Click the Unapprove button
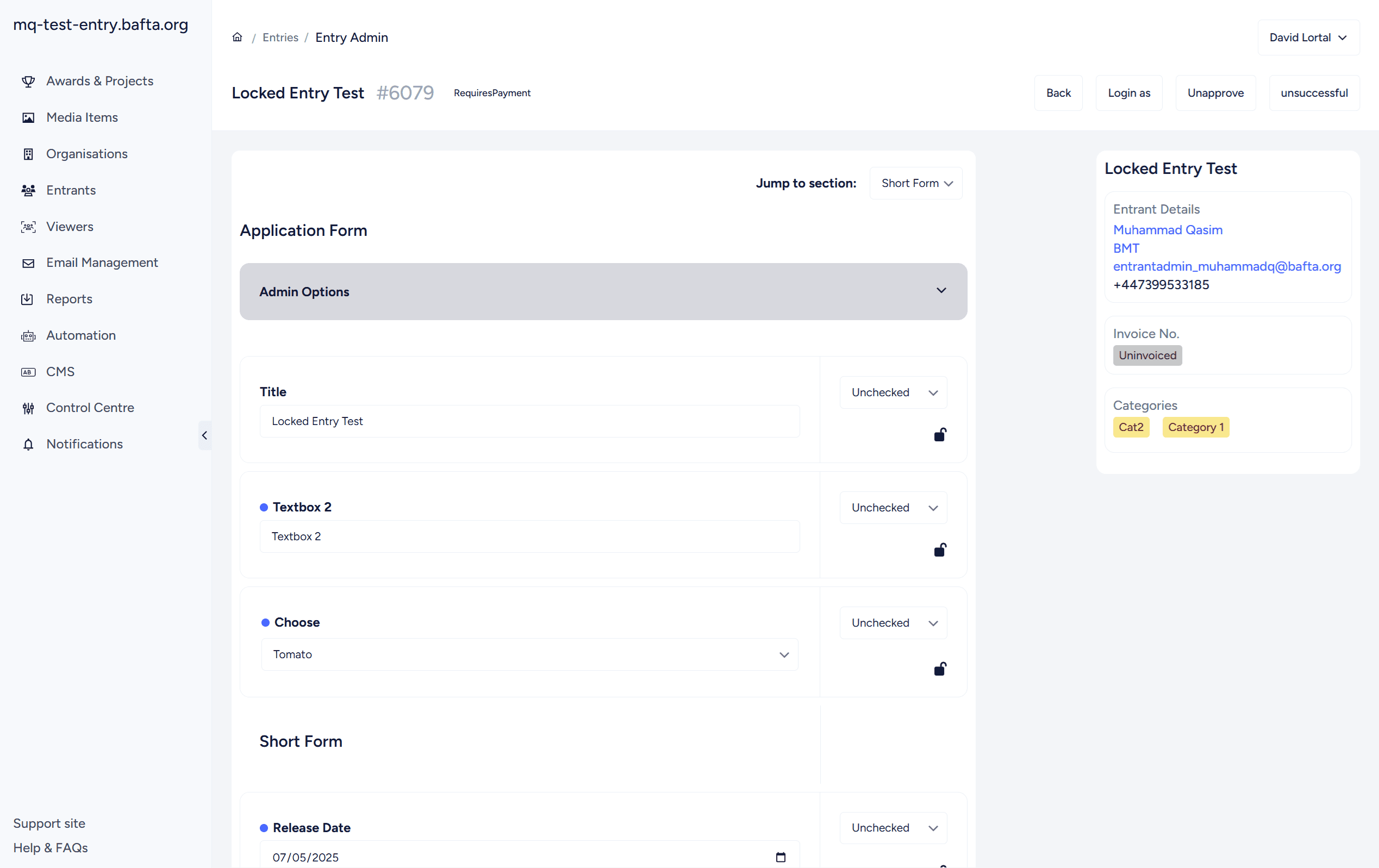Screen dimensions: 1379x868 [x=1215, y=93]
